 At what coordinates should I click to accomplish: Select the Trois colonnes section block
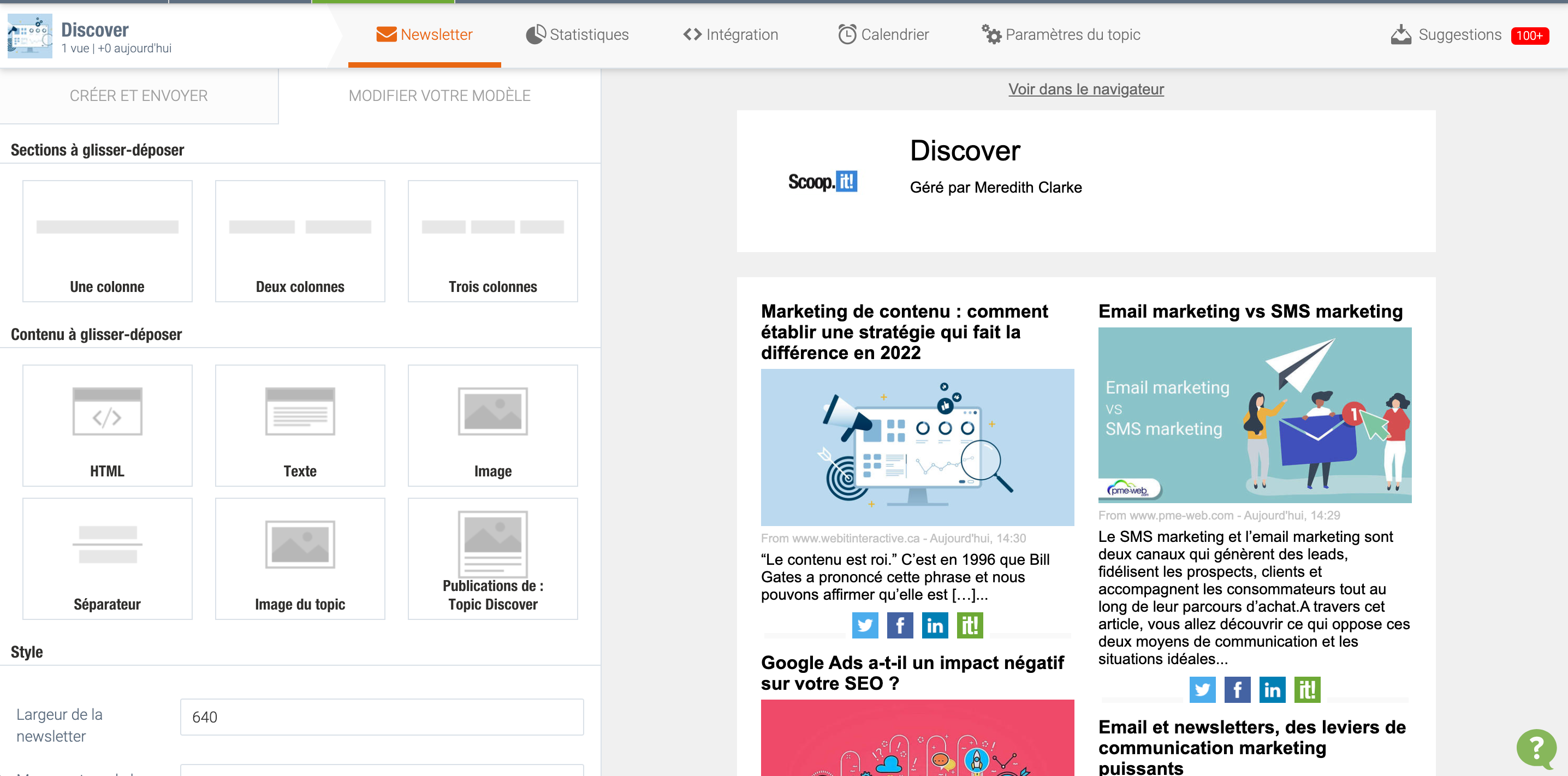coord(492,241)
